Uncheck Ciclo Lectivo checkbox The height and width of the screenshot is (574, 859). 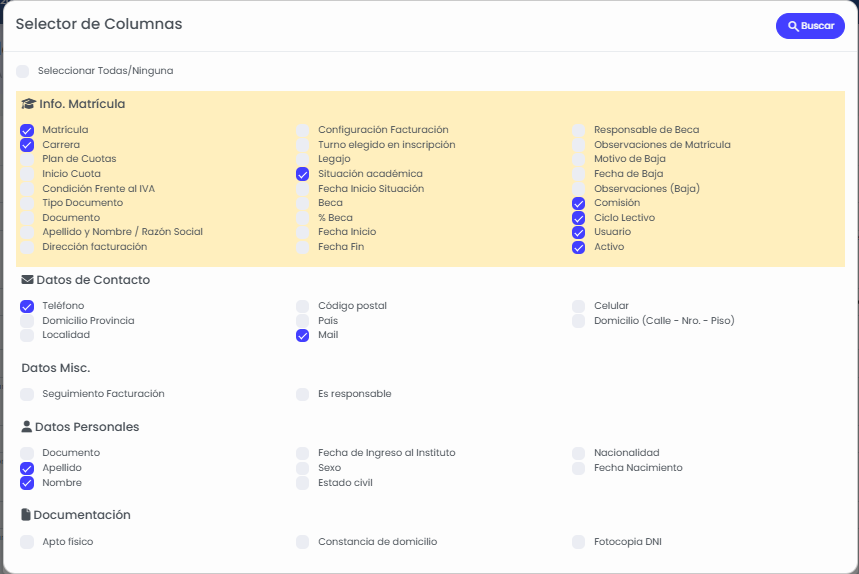[579, 218]
